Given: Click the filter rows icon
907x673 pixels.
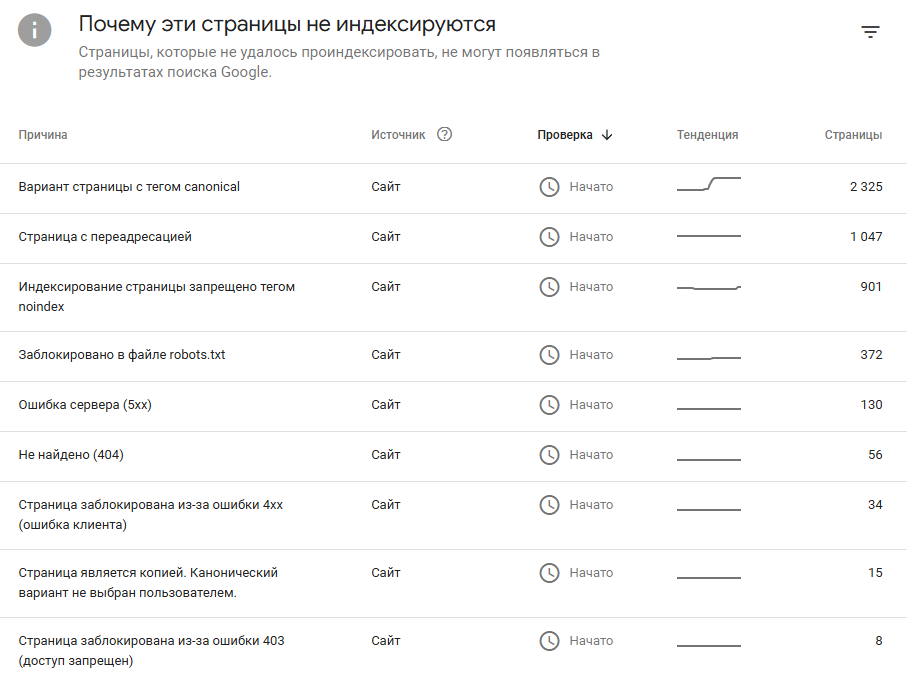Looking at the screenshot, I should [870, 32].
